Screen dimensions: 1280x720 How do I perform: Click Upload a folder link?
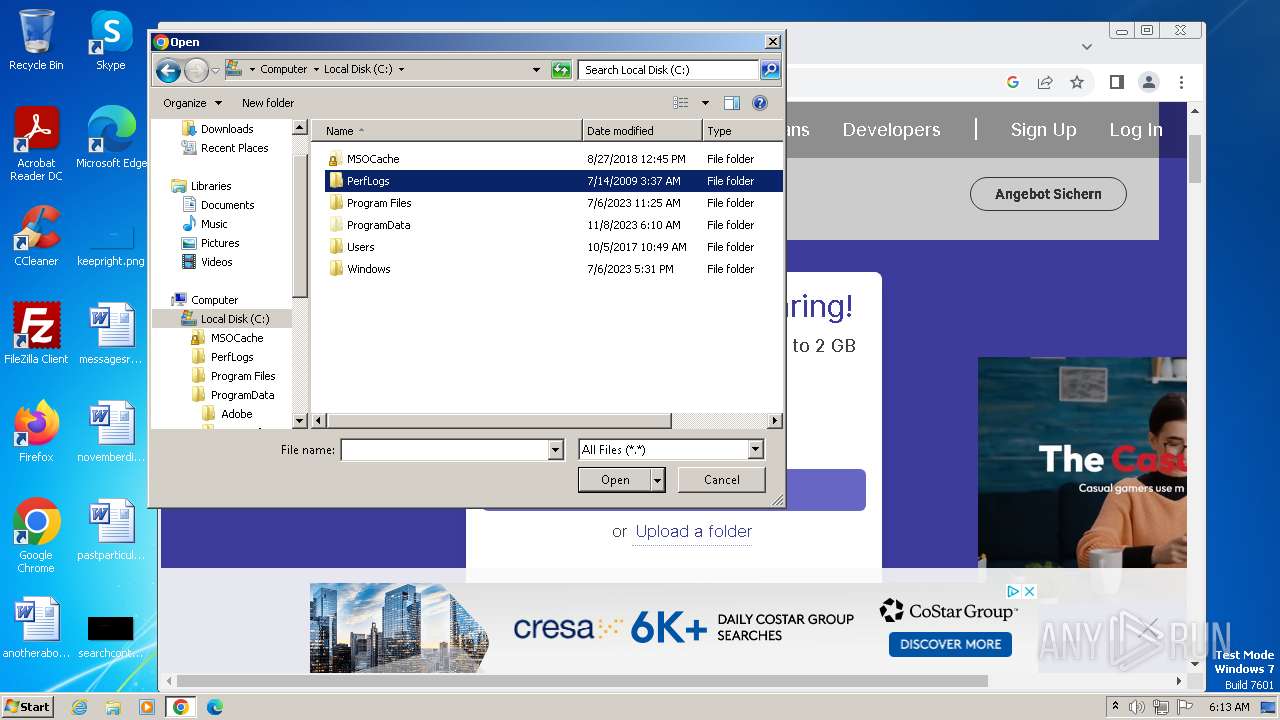[694, 531]
